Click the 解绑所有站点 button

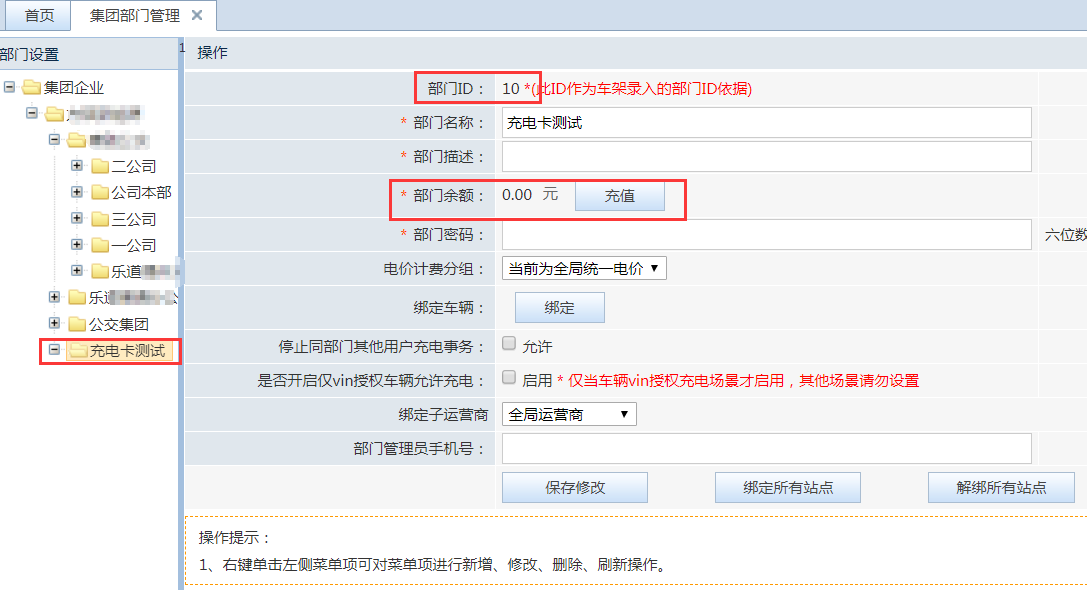pyautogui.click(x=1001, y=487)
